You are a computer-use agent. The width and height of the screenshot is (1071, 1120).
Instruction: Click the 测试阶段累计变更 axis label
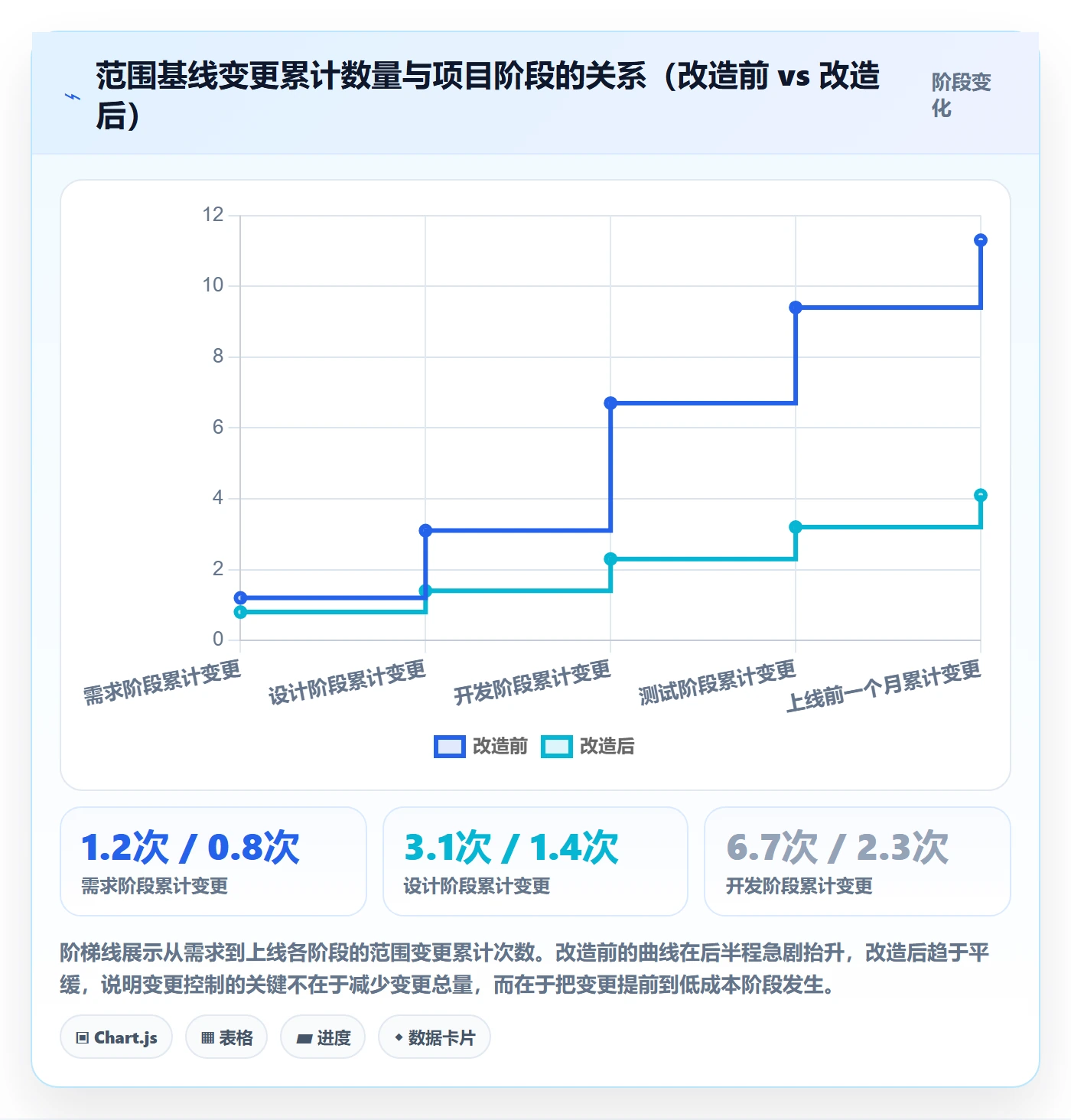point(718,682)
